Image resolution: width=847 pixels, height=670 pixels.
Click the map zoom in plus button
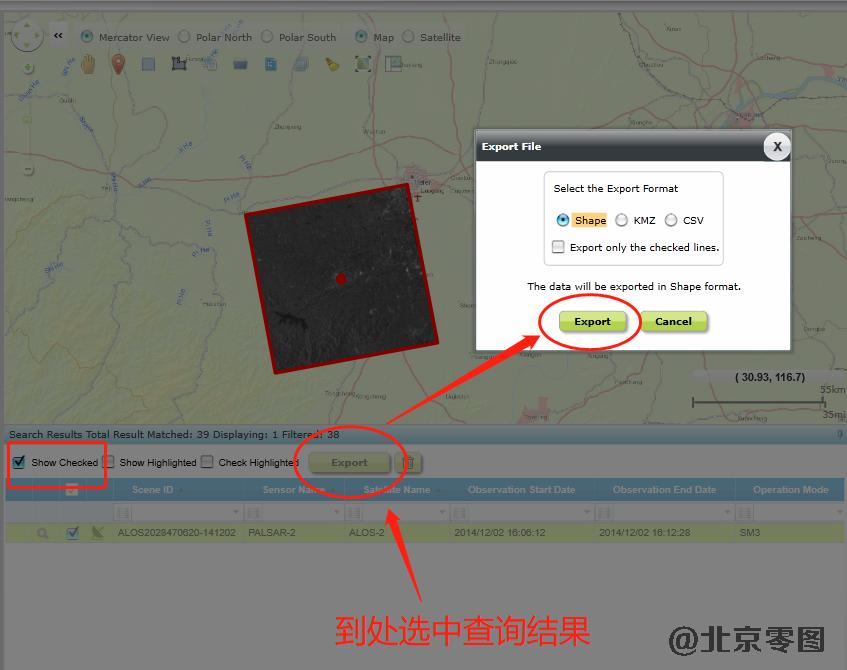(x=28, y=69)
